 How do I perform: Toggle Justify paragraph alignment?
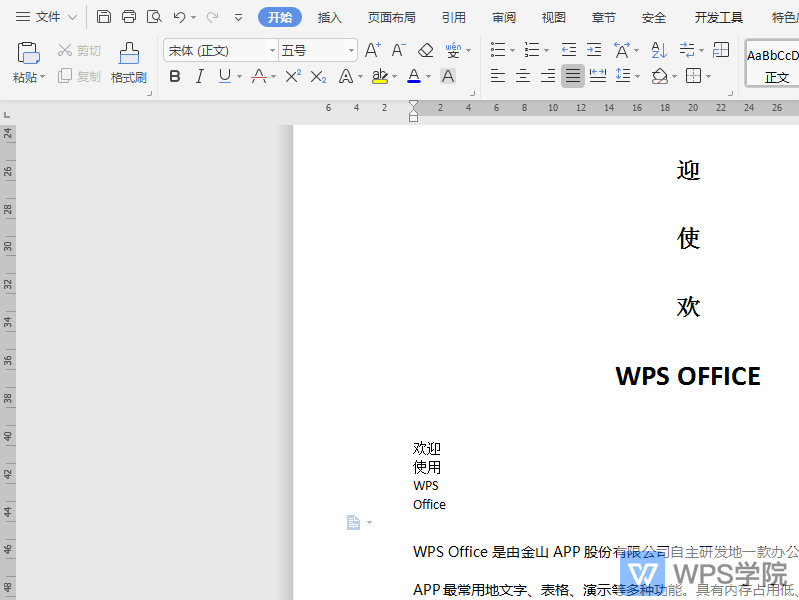(572, 76)
